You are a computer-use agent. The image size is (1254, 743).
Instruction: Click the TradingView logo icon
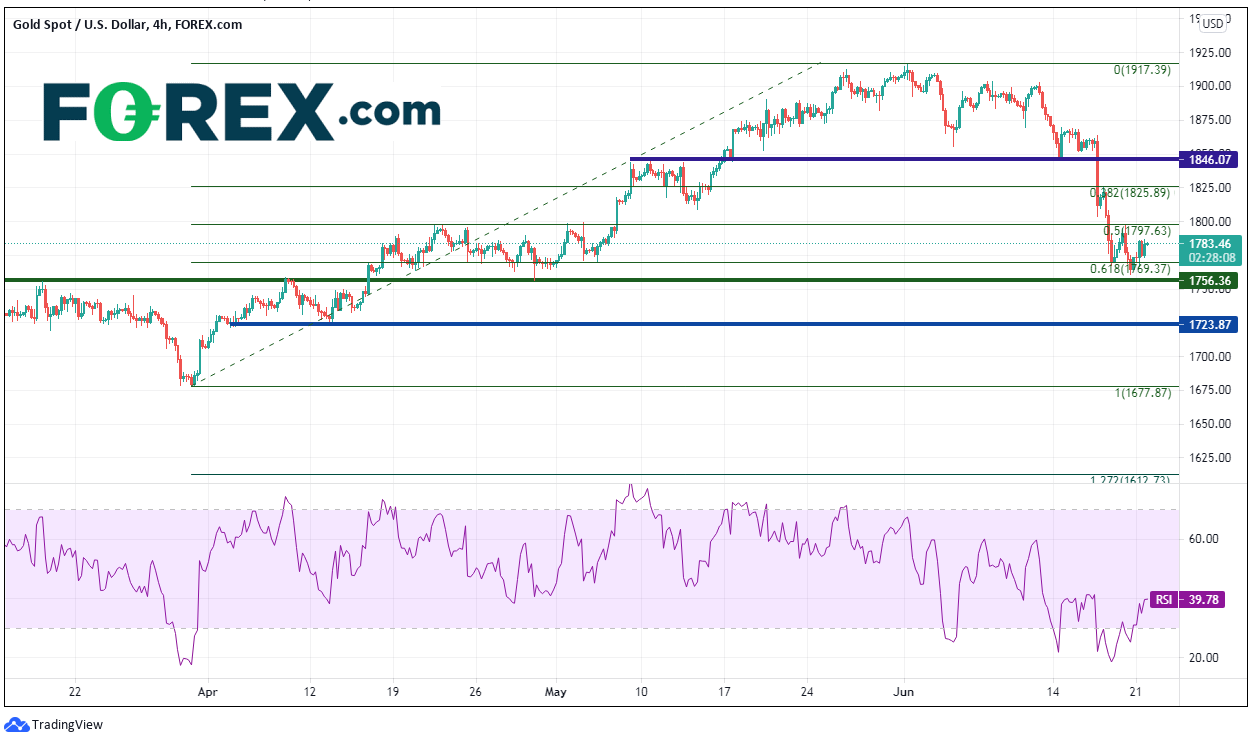[16, 724]
